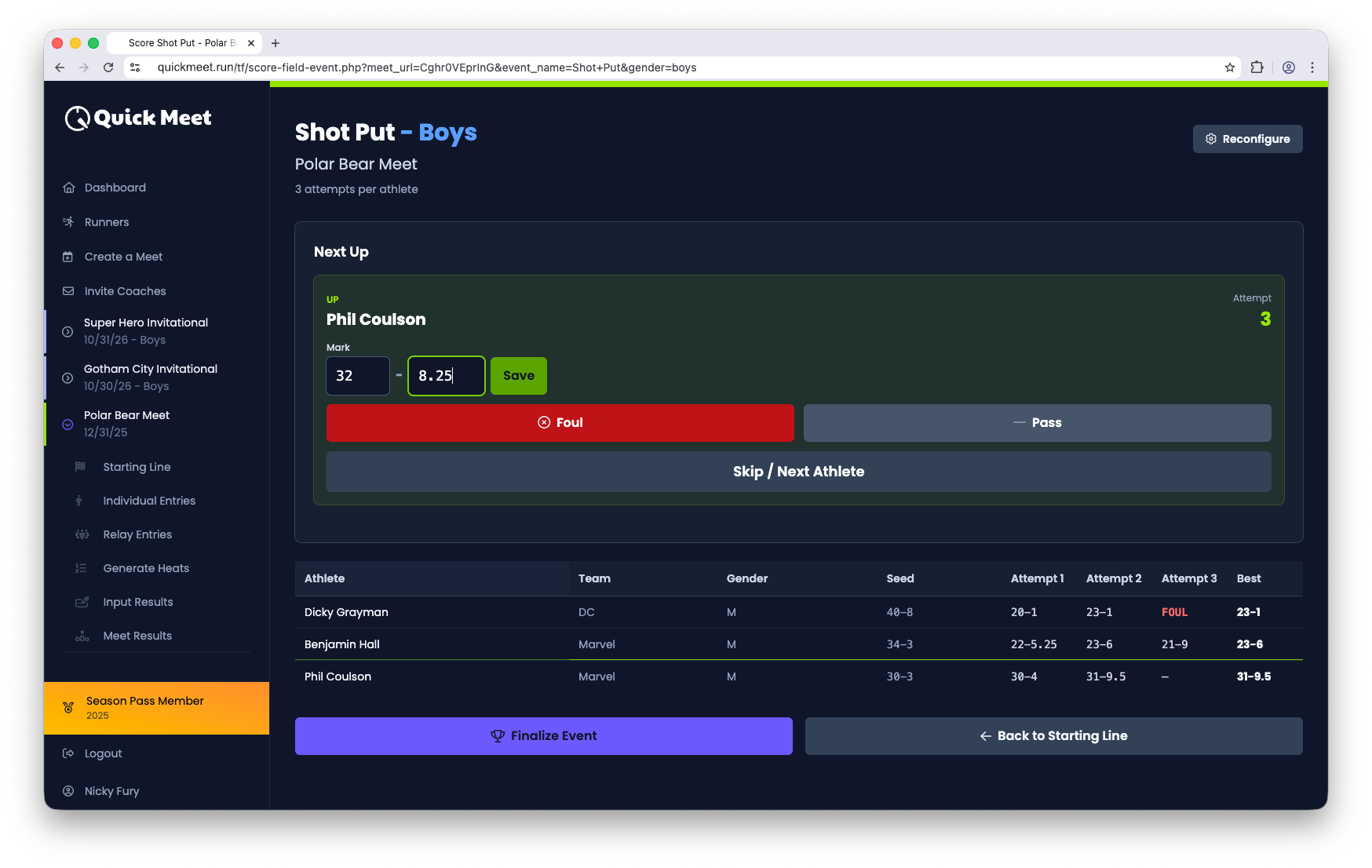Mark the attempt as a Foul
This screenshot has width=1372, height=868.
tap(560, 423)
